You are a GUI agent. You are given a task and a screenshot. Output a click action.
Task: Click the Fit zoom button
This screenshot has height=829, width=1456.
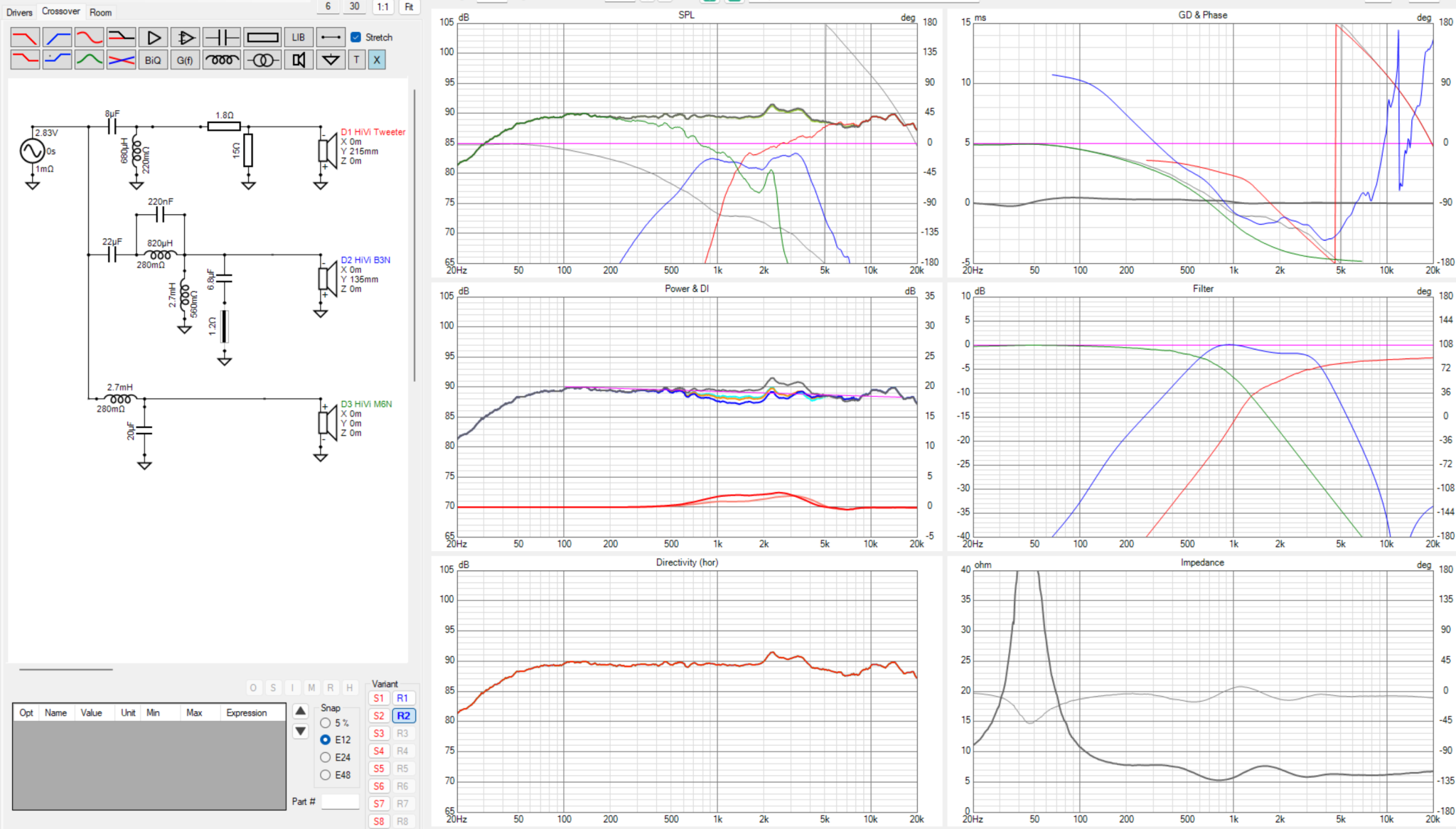pos(409,6)
